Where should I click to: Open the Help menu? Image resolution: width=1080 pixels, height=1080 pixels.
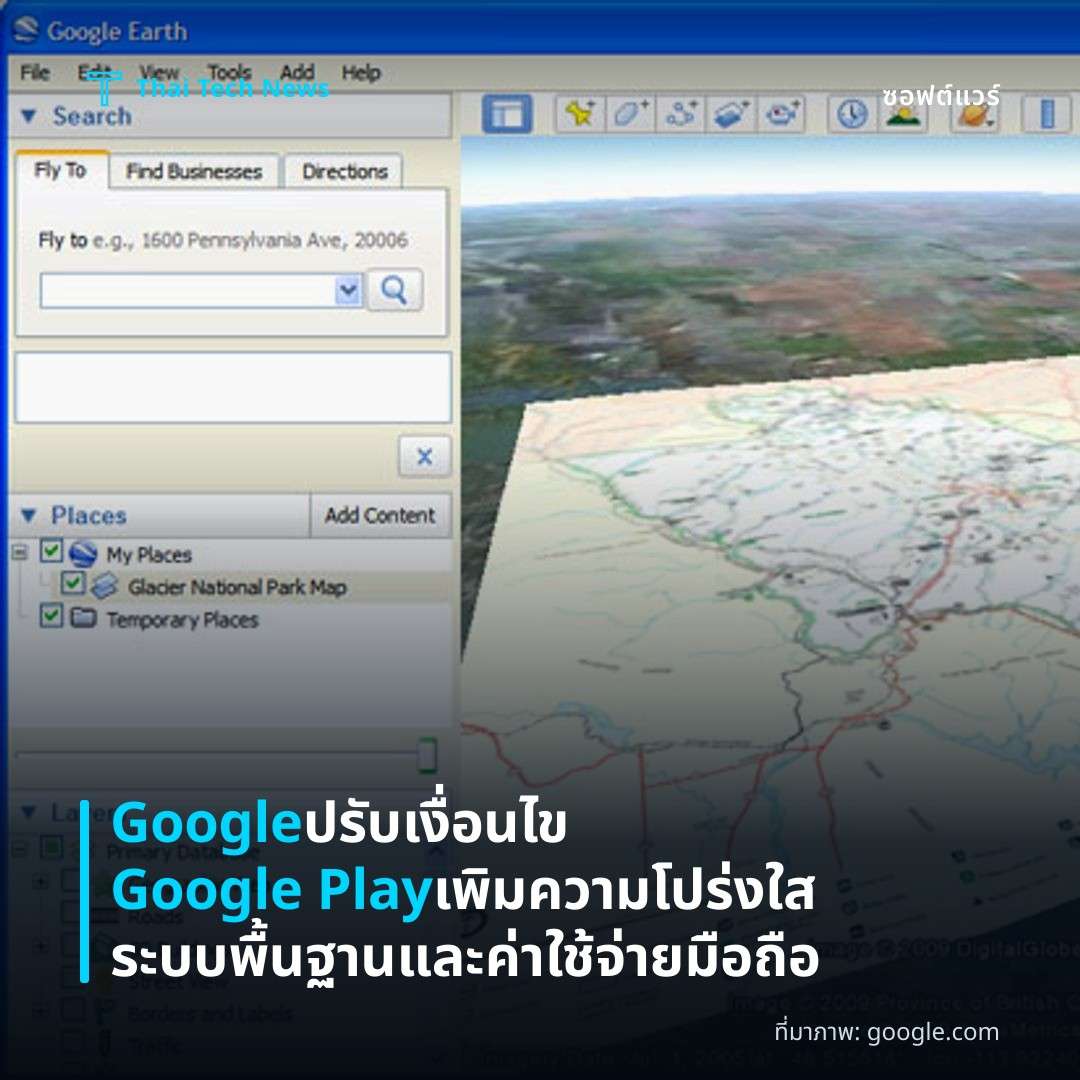pyautogui.click(x=361, y=72)
